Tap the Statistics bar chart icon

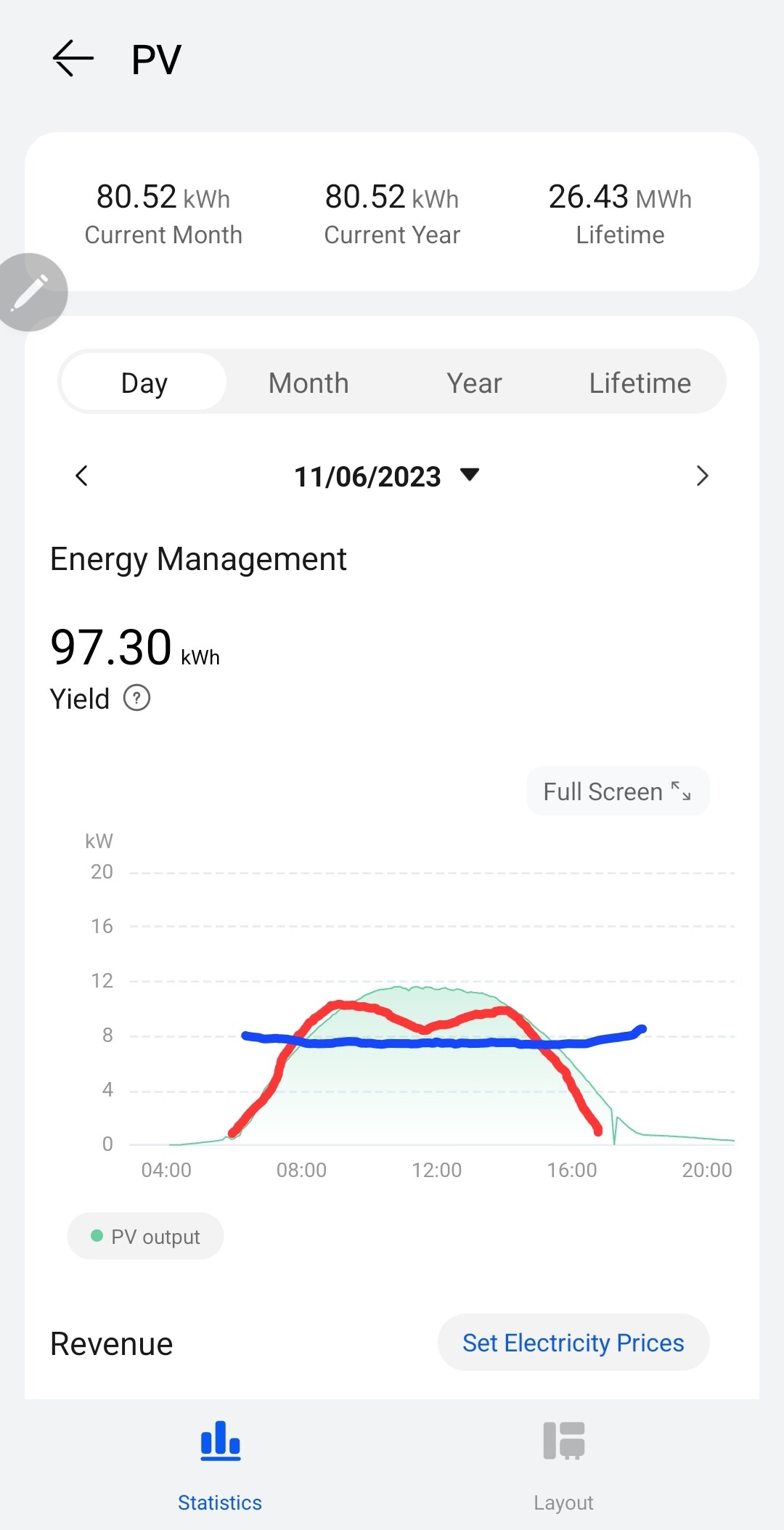(x=220, y=1441)
